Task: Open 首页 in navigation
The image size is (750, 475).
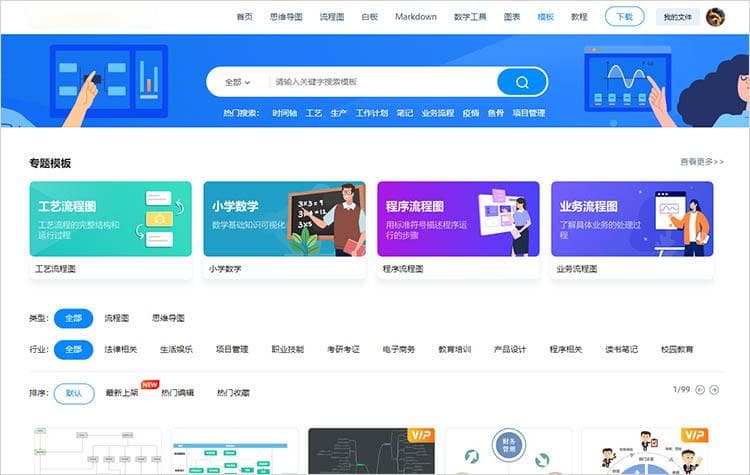Action: pos(244,17)
